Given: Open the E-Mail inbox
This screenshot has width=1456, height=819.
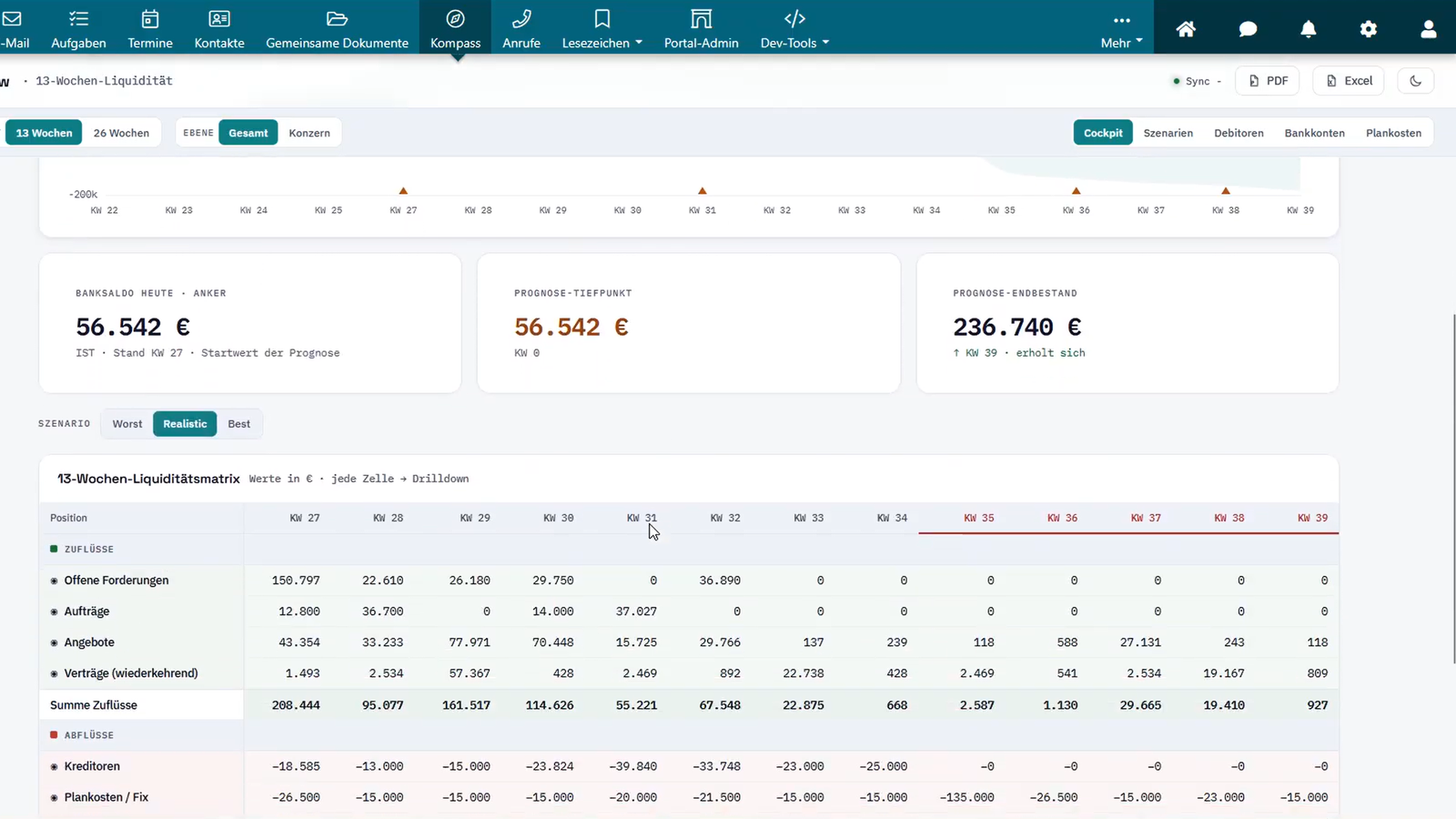Looking at the screenshot, I should (x=14, y=28).
